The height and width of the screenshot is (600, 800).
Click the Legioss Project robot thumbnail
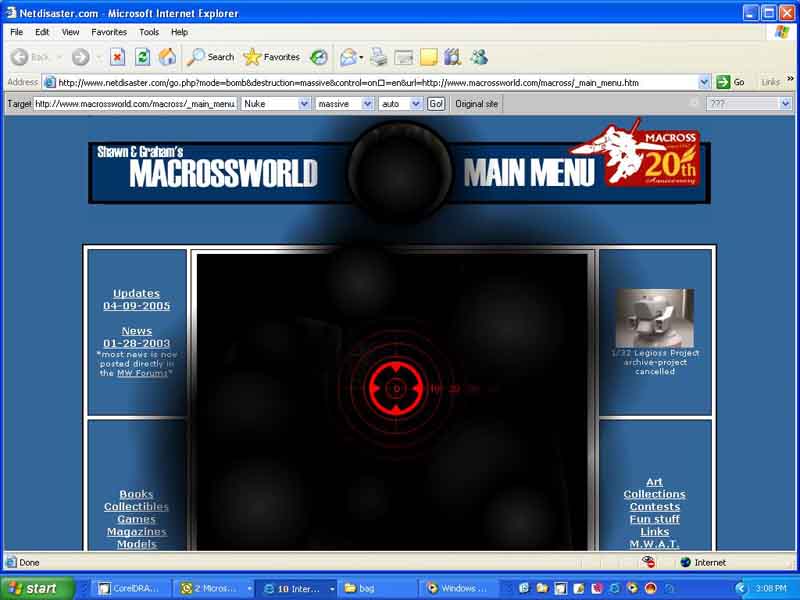[x=655, y=318]
